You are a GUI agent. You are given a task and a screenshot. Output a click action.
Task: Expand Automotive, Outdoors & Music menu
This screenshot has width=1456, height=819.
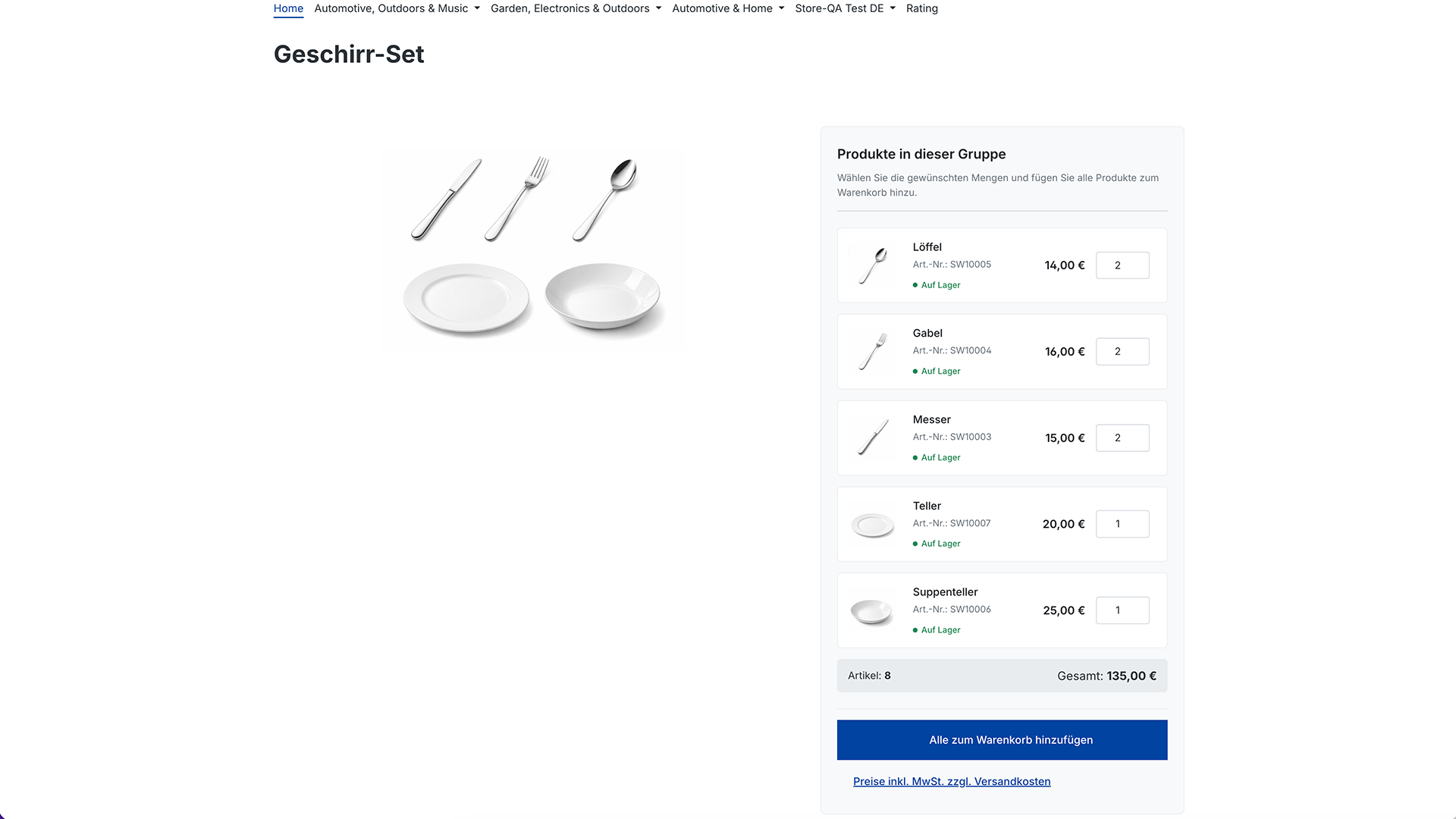(x=397, y=8)
